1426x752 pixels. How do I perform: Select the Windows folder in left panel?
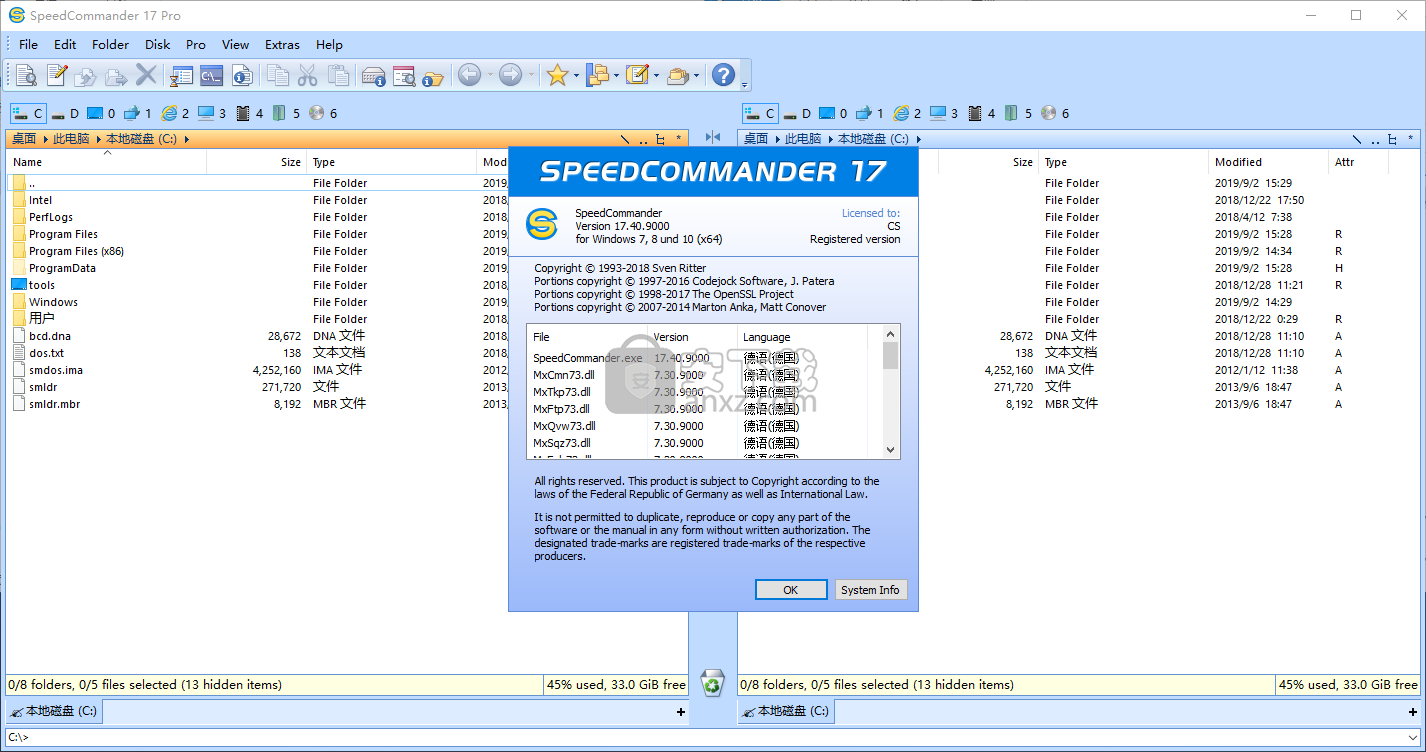coord(53,302)
